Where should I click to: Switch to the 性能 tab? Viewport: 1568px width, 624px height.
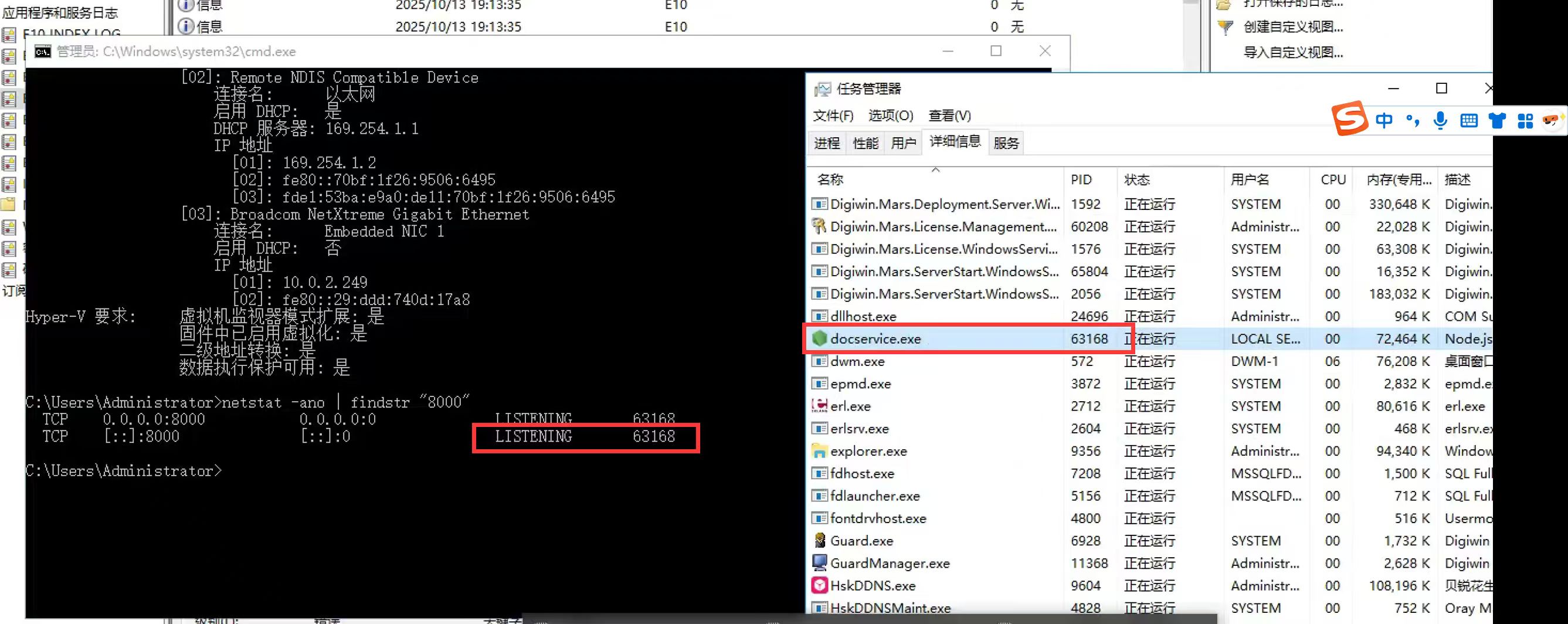[x=865, y=143]
